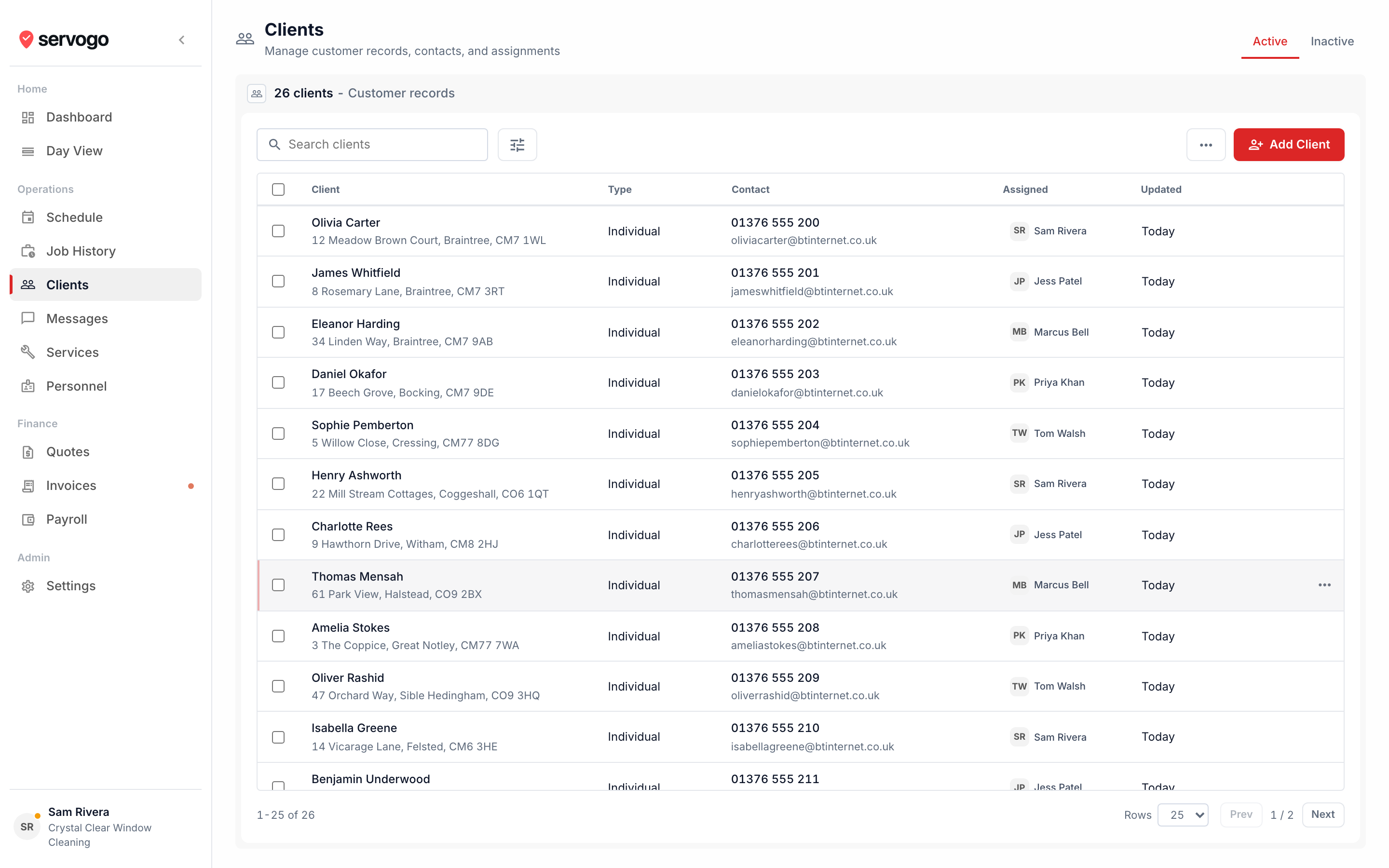Click the Invoices receipt icon
Image resolution: width=1389 pixels, height=868 pixels.
click(28, 486)
